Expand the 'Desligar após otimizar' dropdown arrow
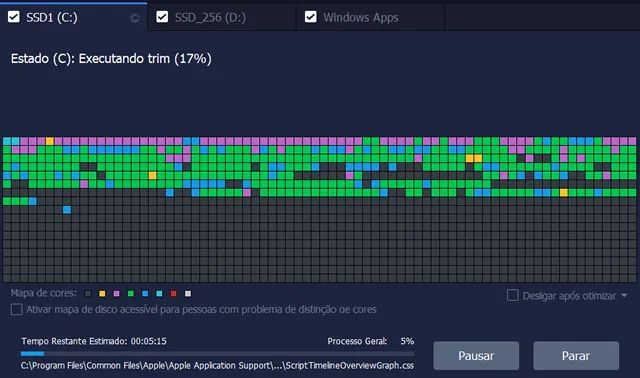 tap(624, 295)
